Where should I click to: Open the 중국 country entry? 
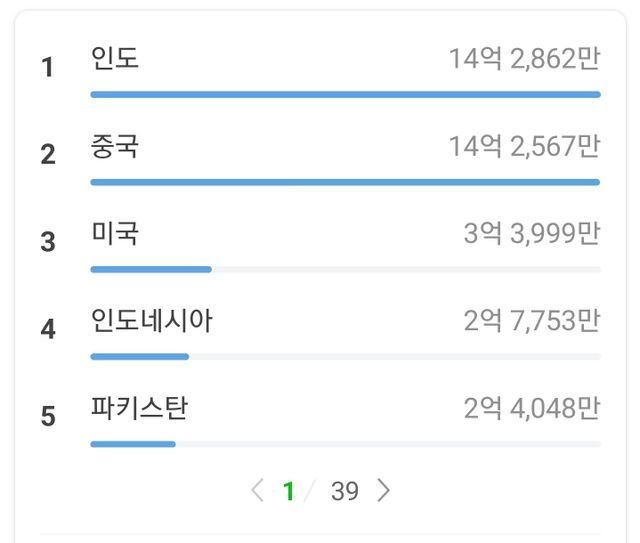[115, 147]
